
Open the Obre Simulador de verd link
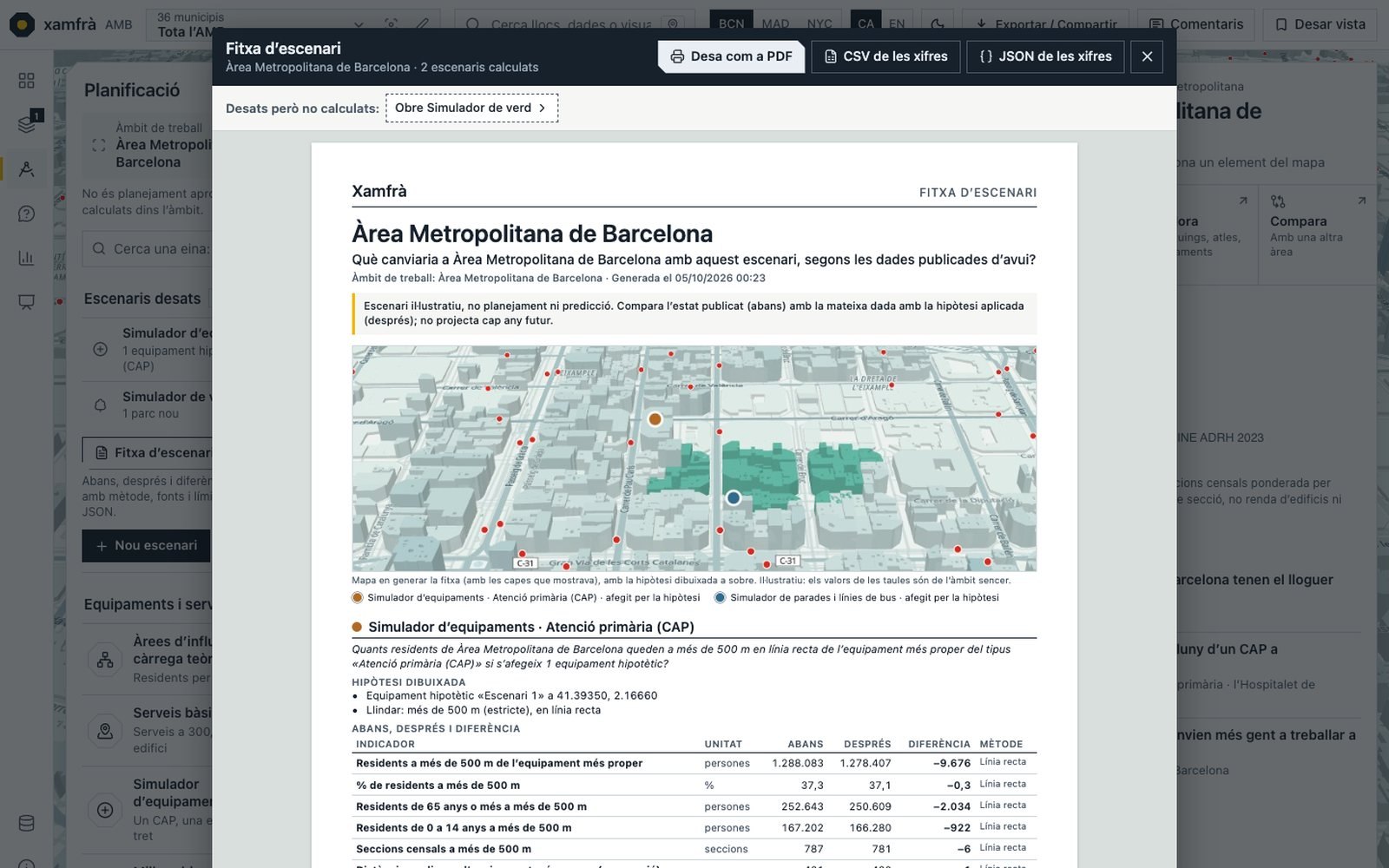pos(471,108)
